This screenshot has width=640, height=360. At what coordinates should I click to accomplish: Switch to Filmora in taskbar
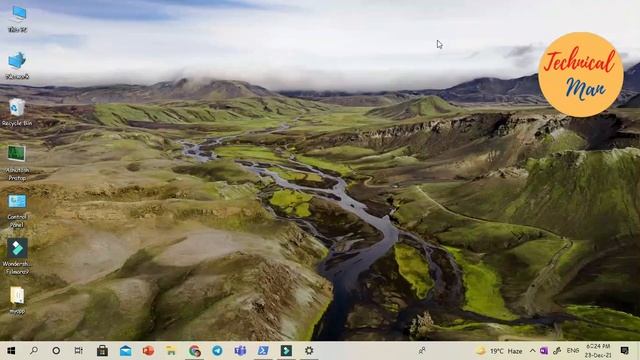pos(286,351)
